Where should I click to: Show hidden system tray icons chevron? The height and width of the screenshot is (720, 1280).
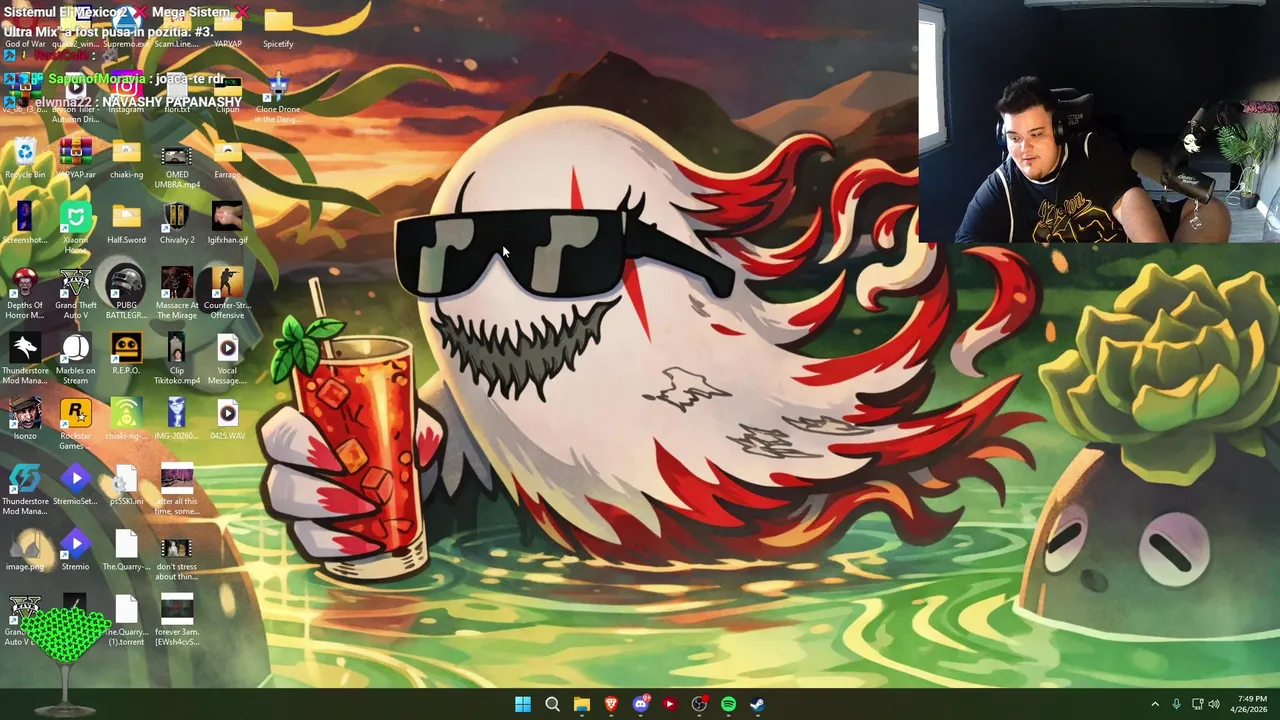coord(1155,704)
